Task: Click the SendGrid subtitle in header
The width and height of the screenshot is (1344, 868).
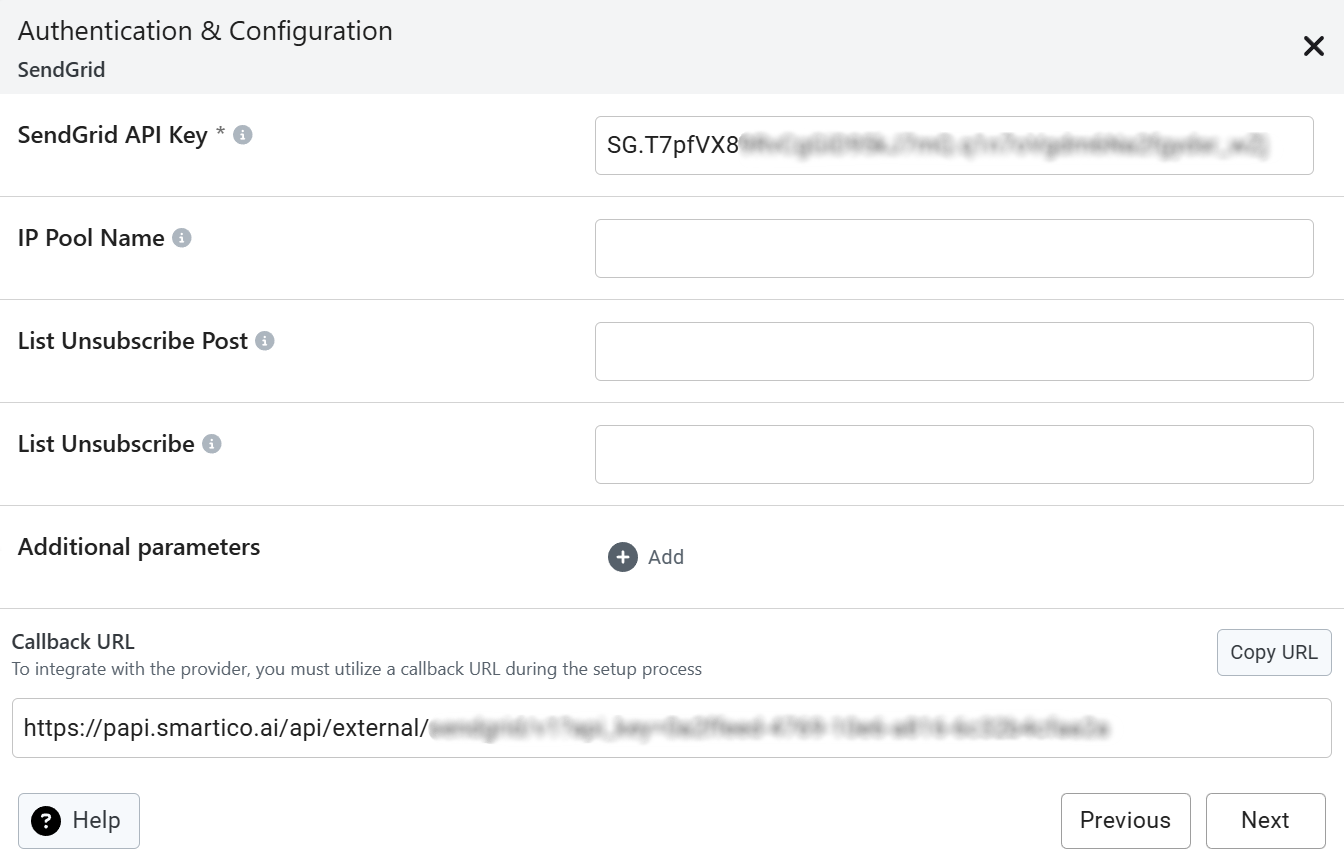Action: (61, 70)
